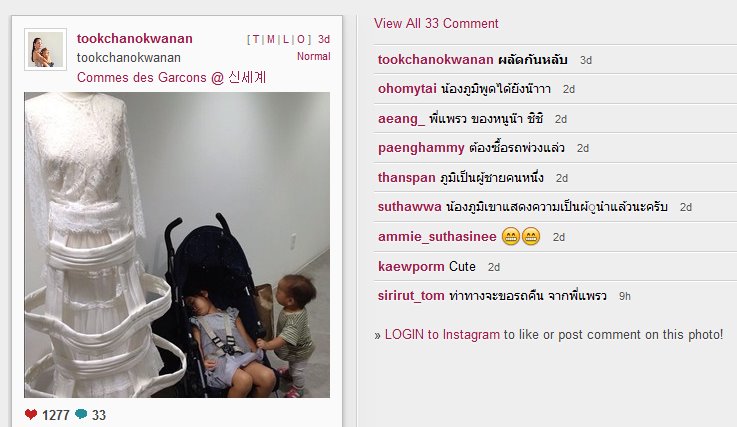
Task: Open thanspan commenter profile
Action: (x=407, y=178)
